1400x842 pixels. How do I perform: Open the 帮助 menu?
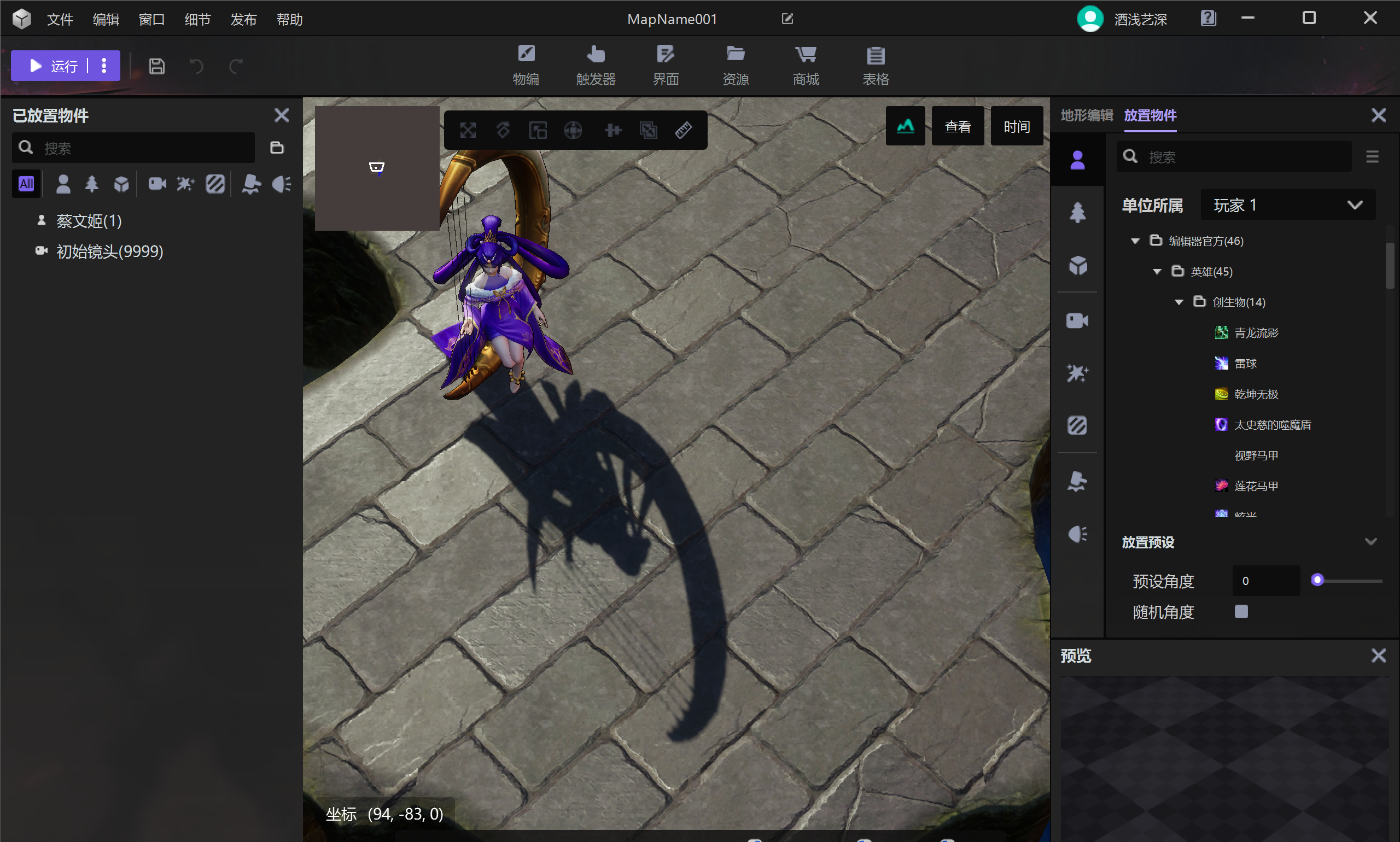289,19
